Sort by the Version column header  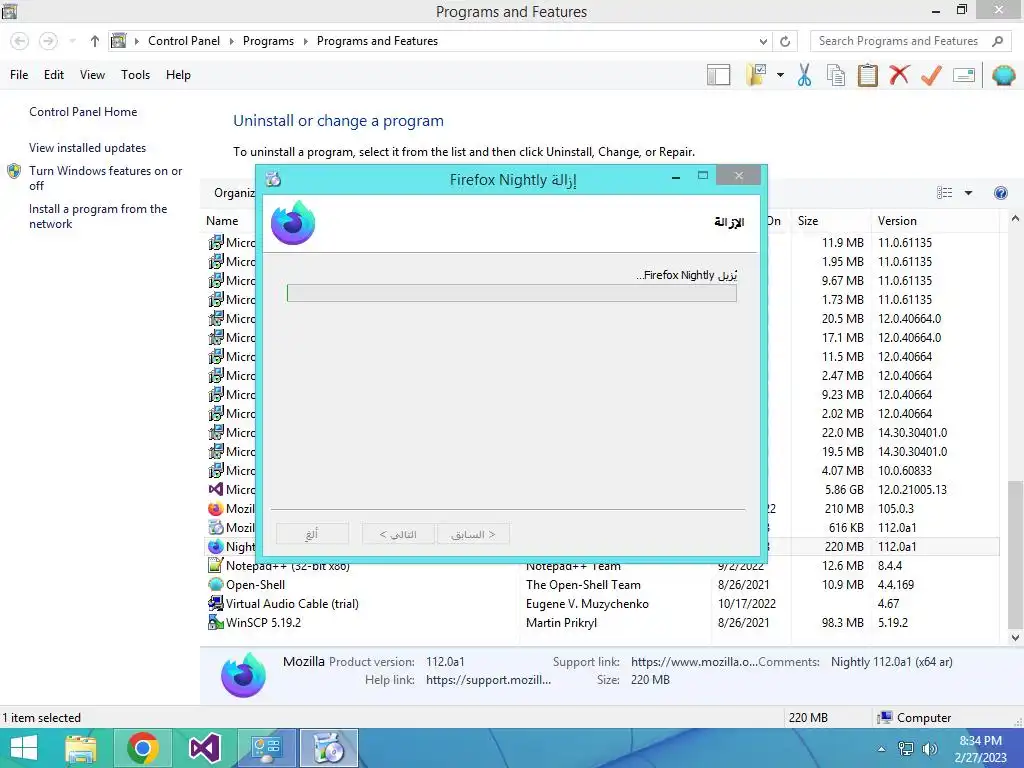935,221
